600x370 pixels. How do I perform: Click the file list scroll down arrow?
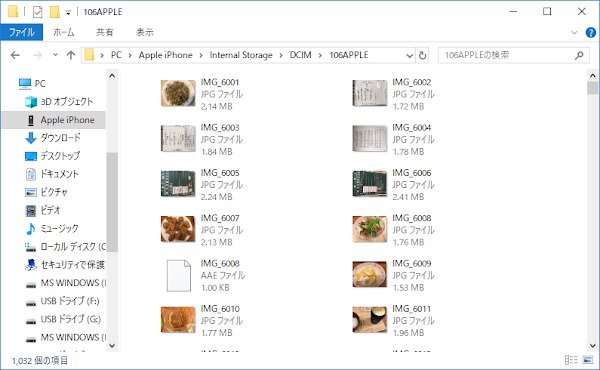coord(592,346)
